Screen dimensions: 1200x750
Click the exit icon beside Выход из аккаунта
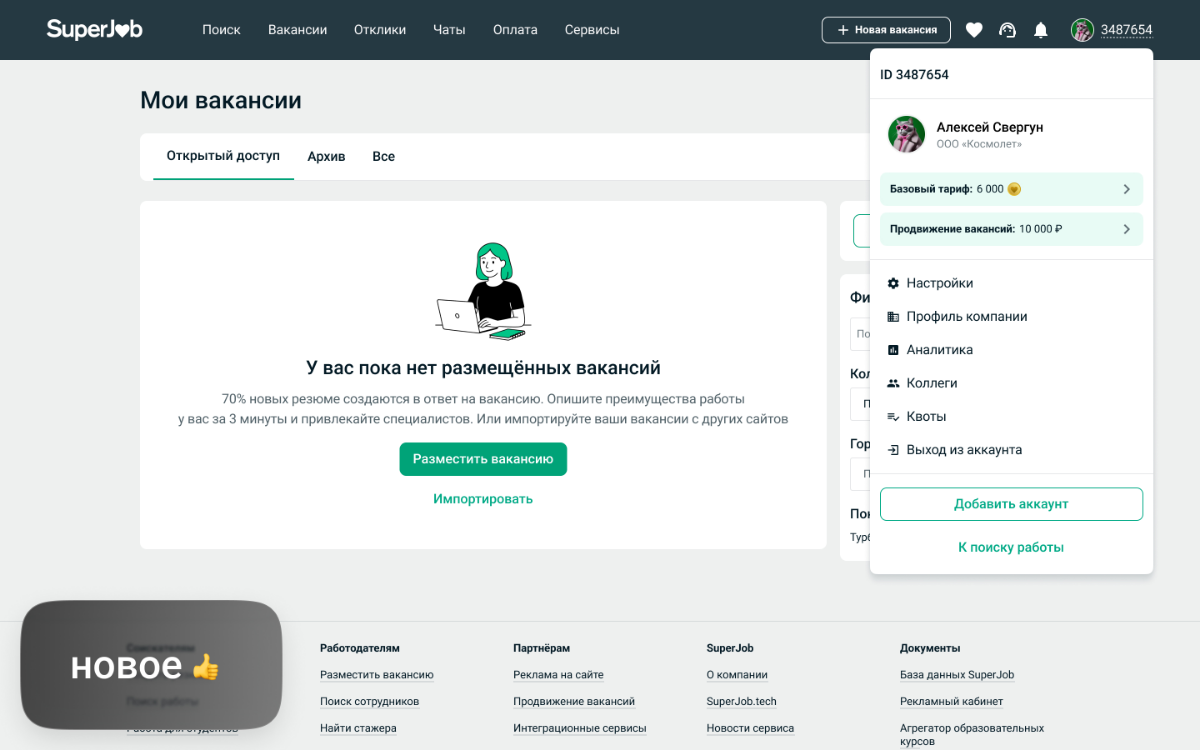click(x=893, y=450)
